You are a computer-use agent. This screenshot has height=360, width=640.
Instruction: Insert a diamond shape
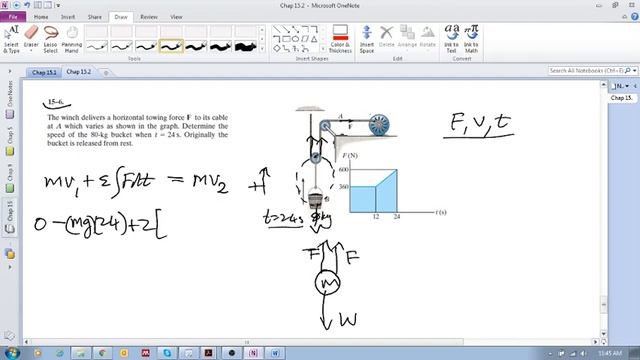tap(277, 49)
